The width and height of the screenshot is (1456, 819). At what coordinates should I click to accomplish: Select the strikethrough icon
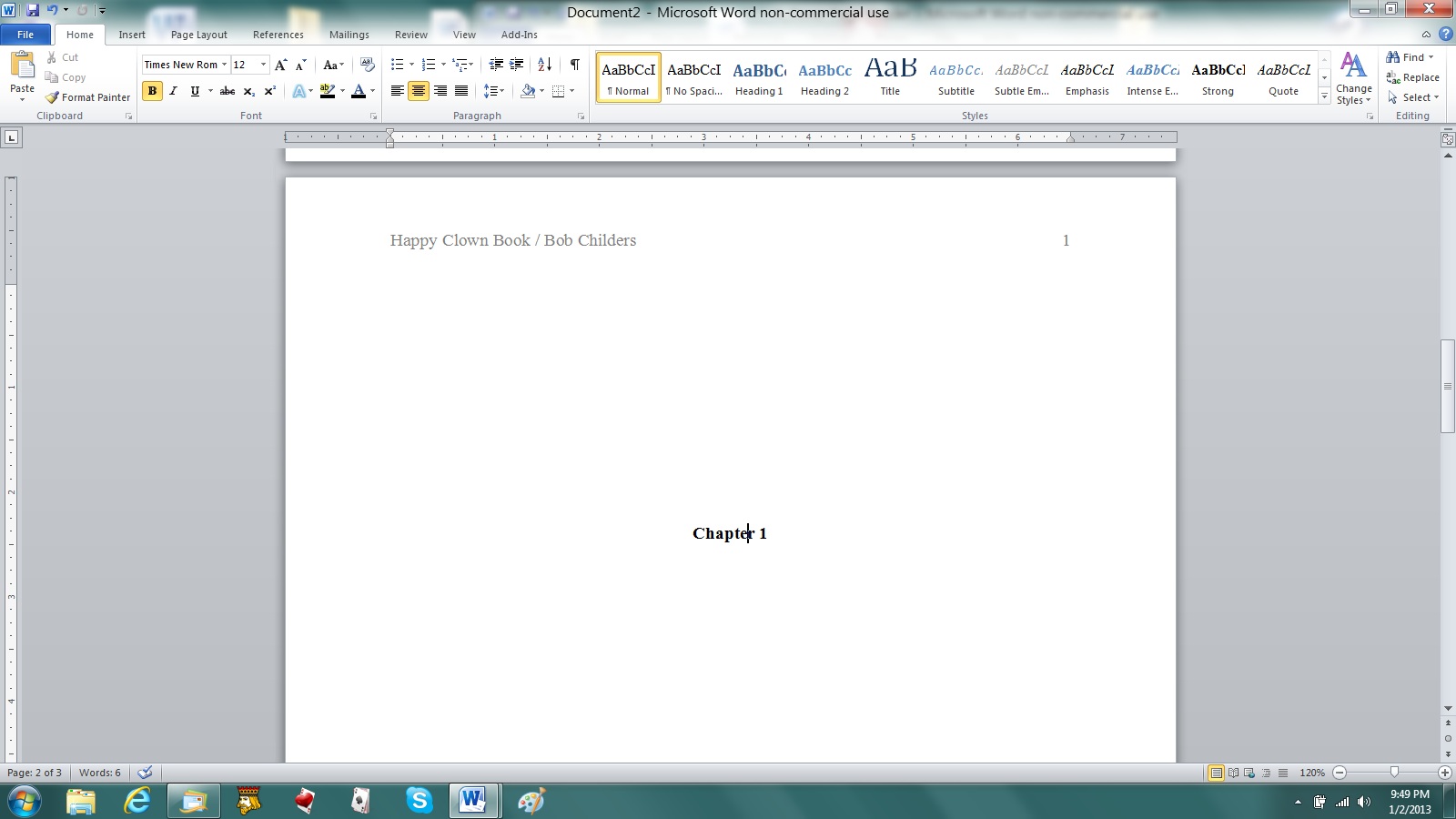[227, 91]
